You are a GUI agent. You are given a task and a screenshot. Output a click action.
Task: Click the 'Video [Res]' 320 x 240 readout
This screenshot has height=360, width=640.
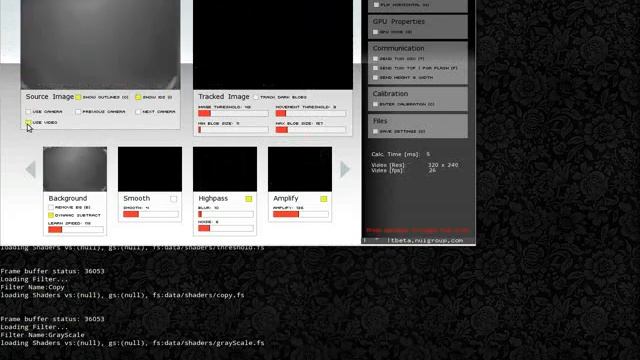point(415,165)
